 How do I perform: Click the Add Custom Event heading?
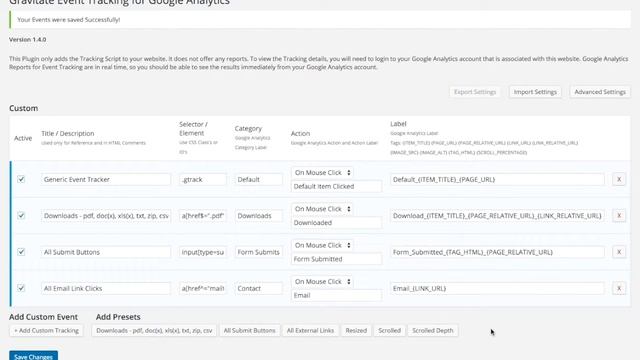[43, 317]
